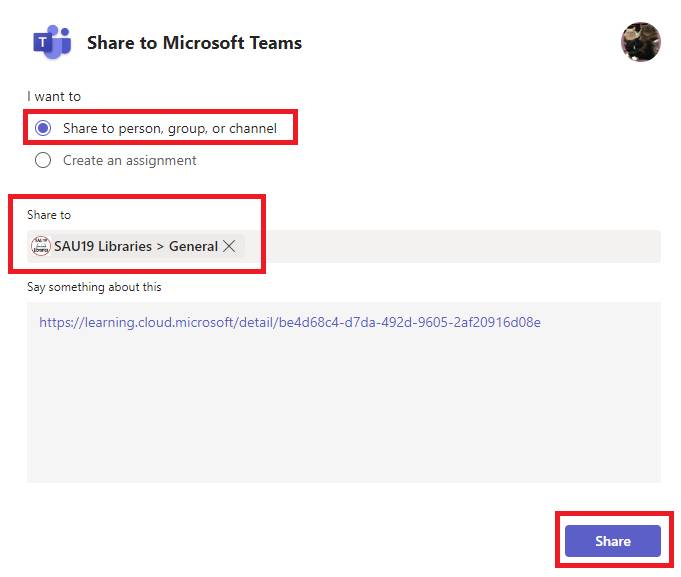Click the Microsoft Teams logo icon
The image size is (681, 577).
pos(52,42)
